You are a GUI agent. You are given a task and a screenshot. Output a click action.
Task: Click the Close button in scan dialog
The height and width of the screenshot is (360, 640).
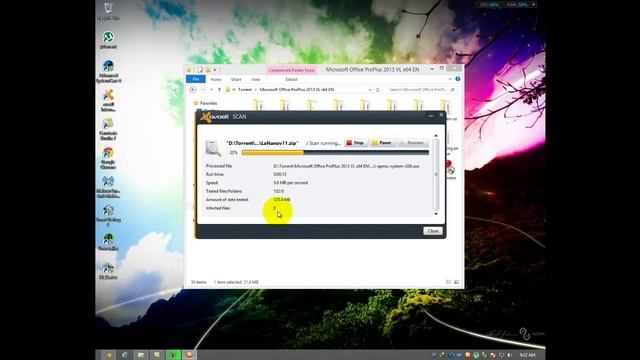tap(433, 231)
